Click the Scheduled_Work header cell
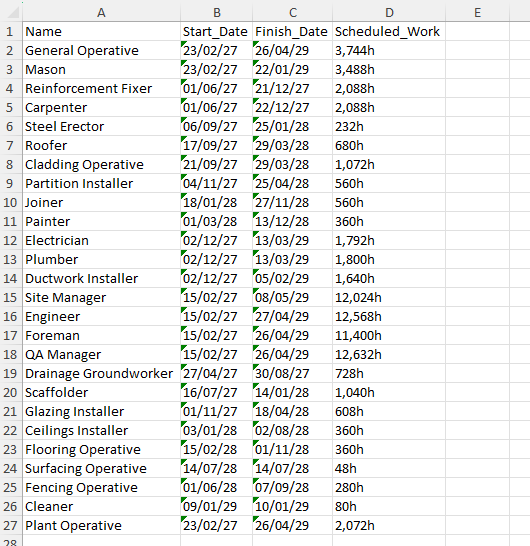Viewport: 530px width, 546px height. (389, 31)
